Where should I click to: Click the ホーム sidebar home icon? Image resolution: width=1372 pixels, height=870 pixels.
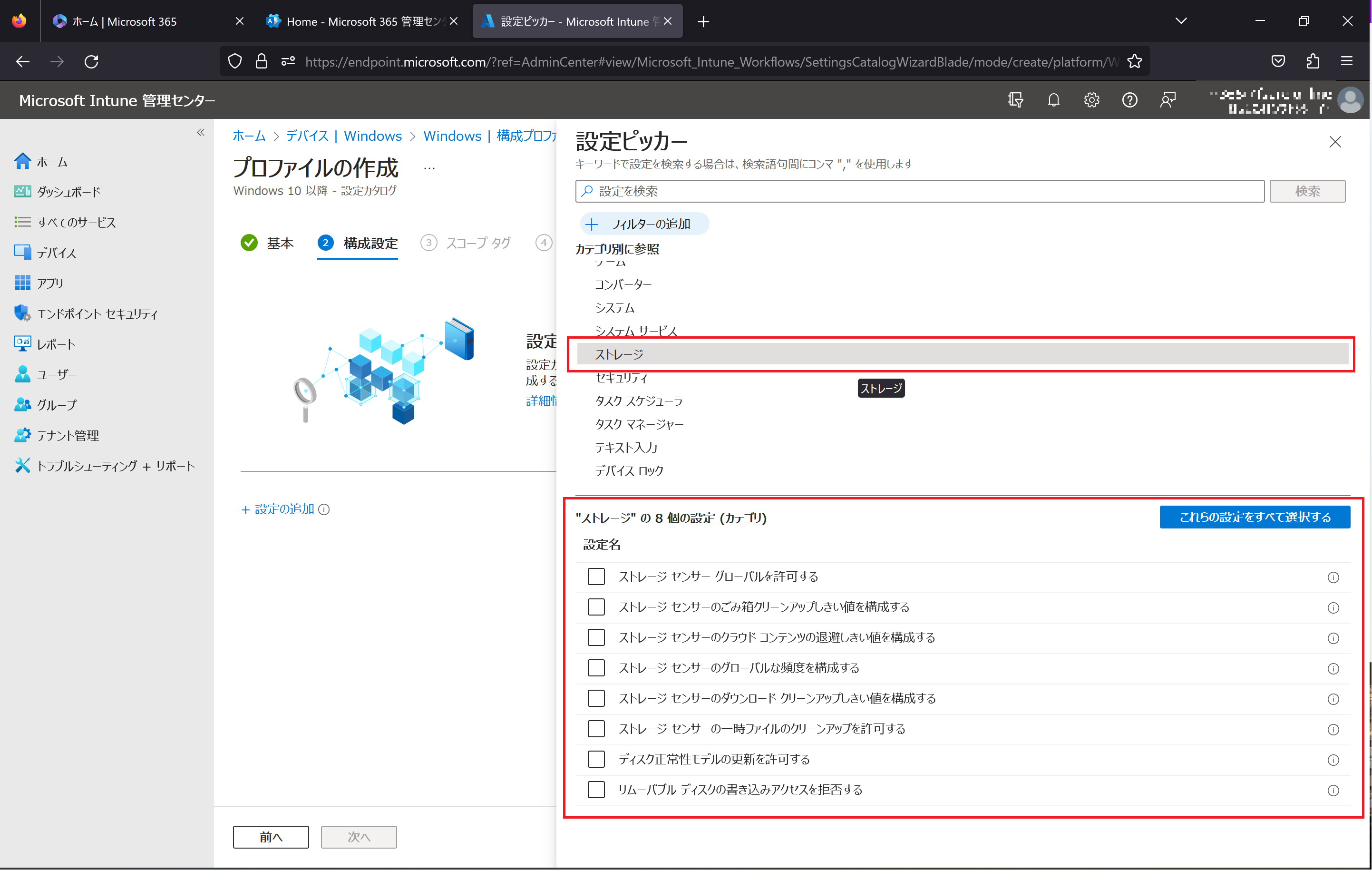pos(22,161)
